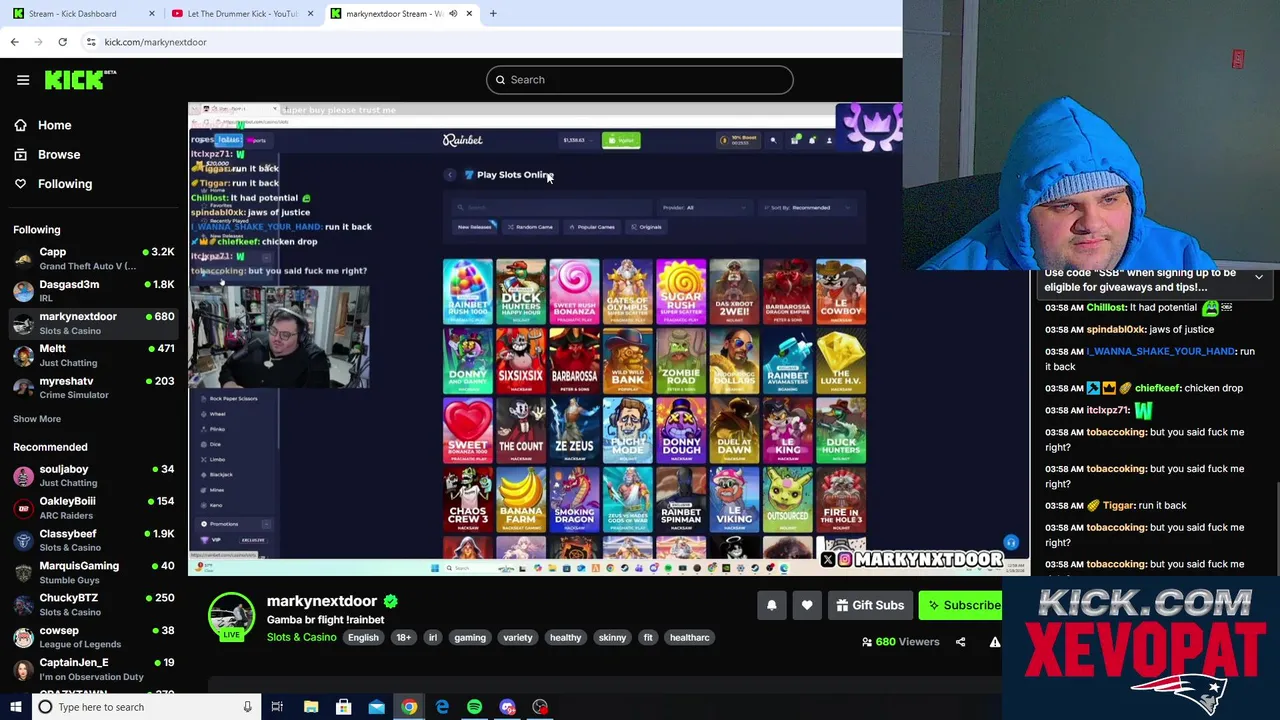Open myreshatv channel in sidebar

(94, 387)
